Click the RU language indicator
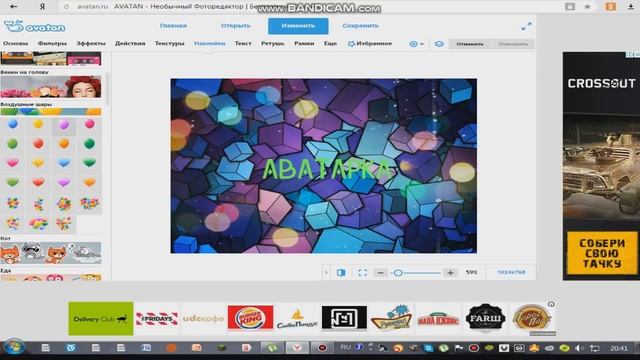The height and width of the screenshot is (360, 640). 345,347
